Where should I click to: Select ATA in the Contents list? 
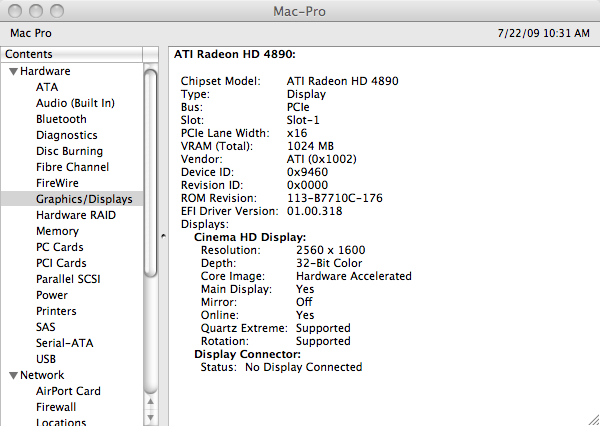click(47, 87)
